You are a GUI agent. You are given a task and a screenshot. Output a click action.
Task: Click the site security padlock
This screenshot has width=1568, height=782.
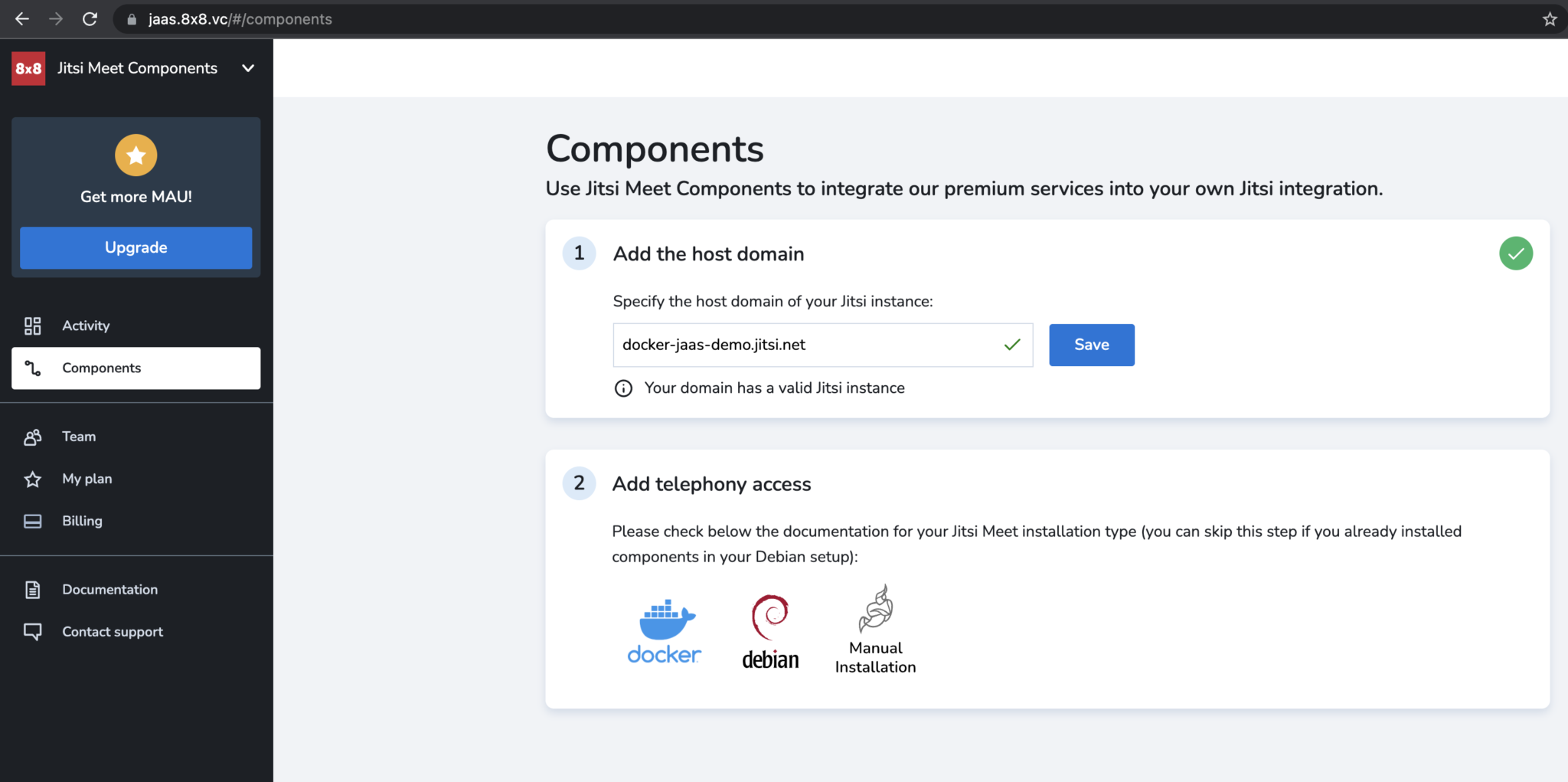pyautogui.click(x=130, y=19)
